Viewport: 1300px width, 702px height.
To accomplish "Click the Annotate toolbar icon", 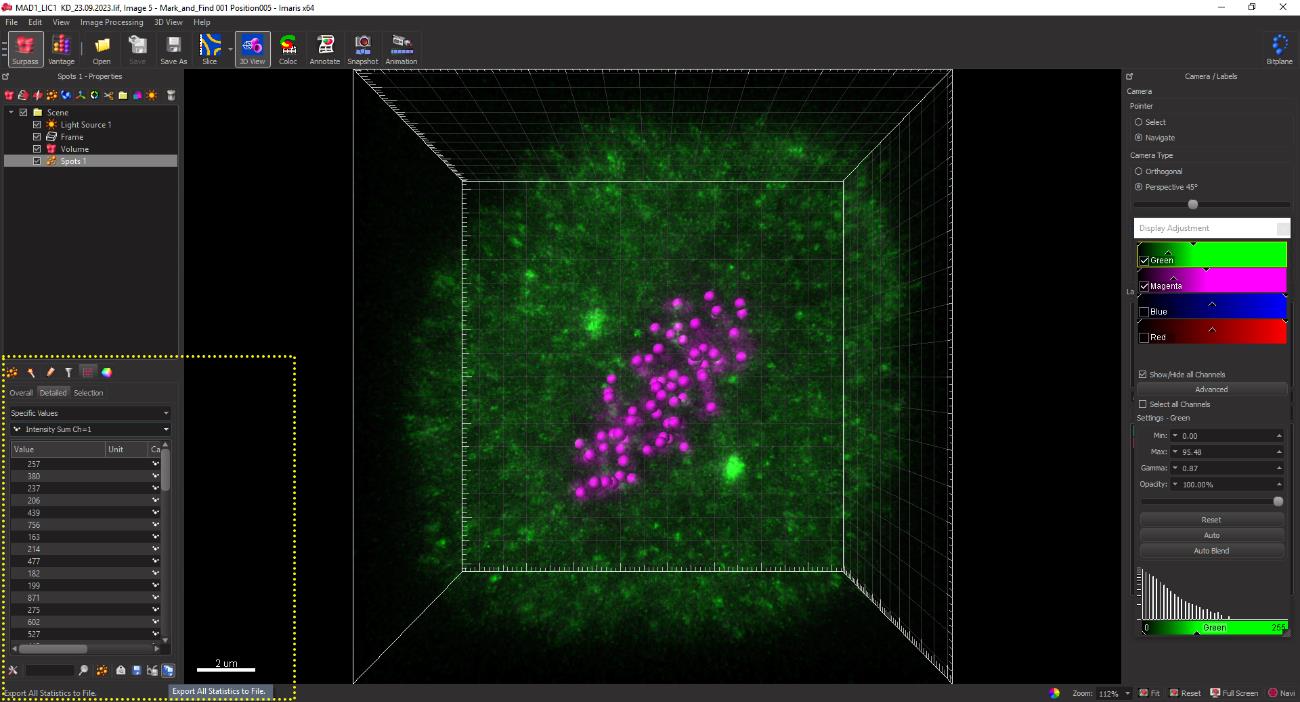I will 325,48.
